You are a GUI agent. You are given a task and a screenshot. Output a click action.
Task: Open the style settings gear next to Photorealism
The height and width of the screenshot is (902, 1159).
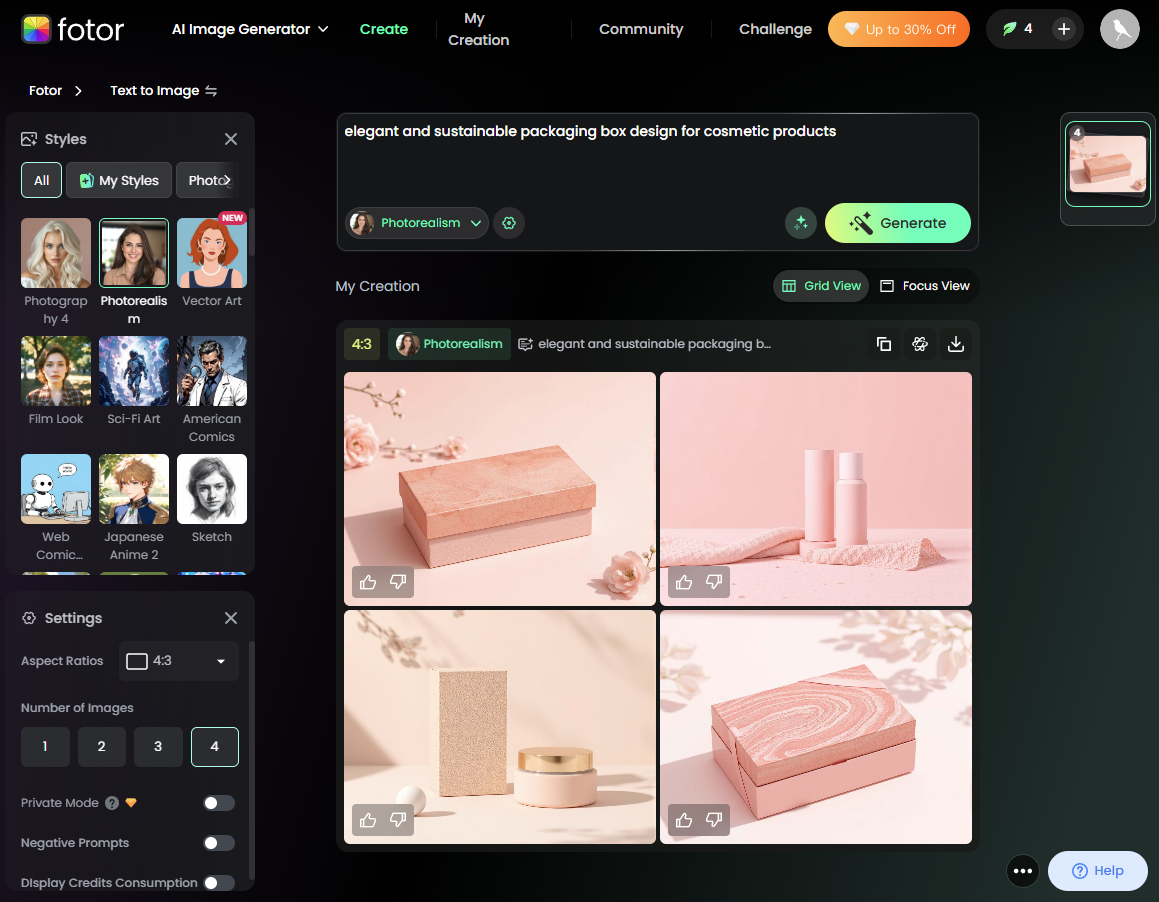pos(509,223)
